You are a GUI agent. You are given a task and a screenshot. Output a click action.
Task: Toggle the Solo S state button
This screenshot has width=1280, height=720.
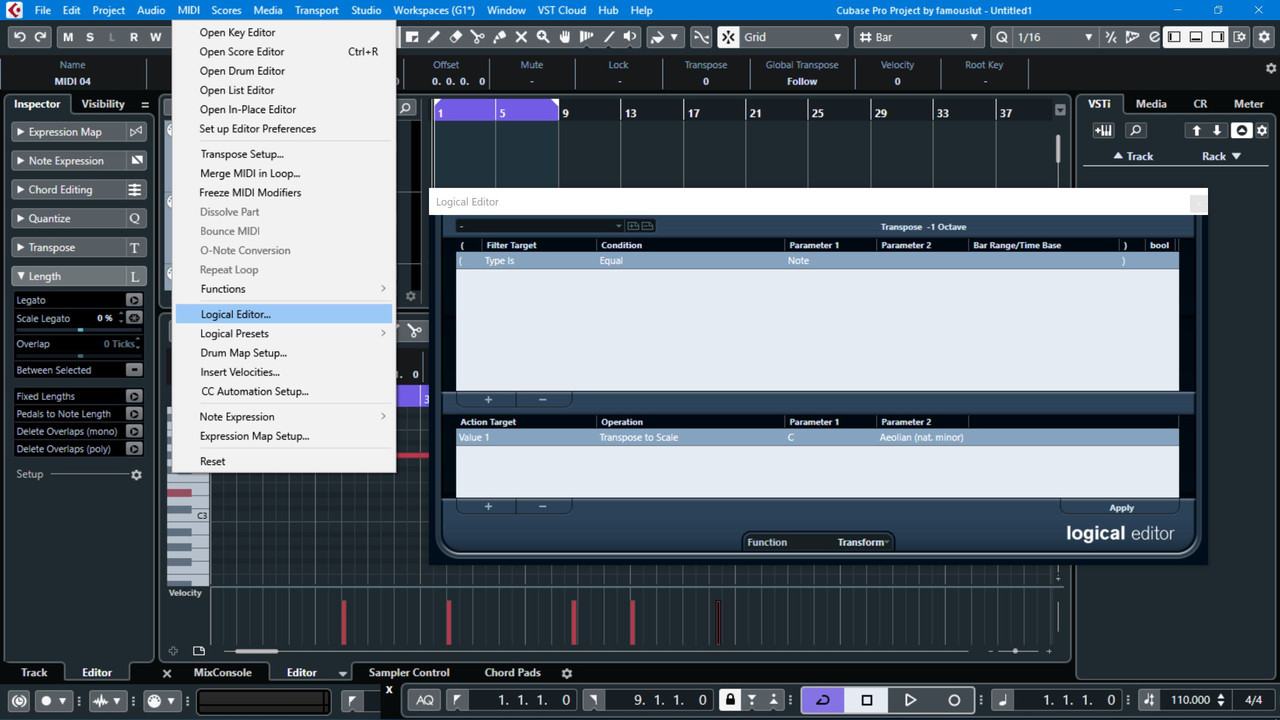(x=90, y=37)
